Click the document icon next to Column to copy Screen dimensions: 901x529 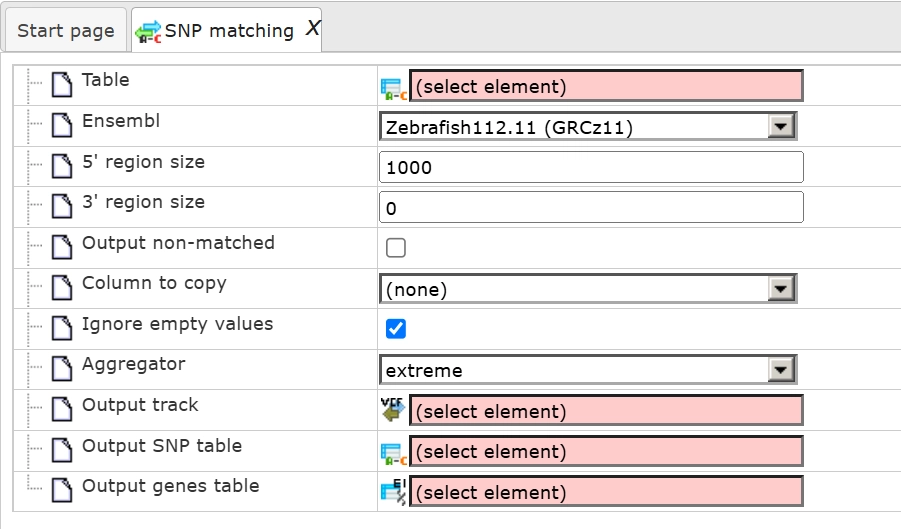tap(62, 288)
